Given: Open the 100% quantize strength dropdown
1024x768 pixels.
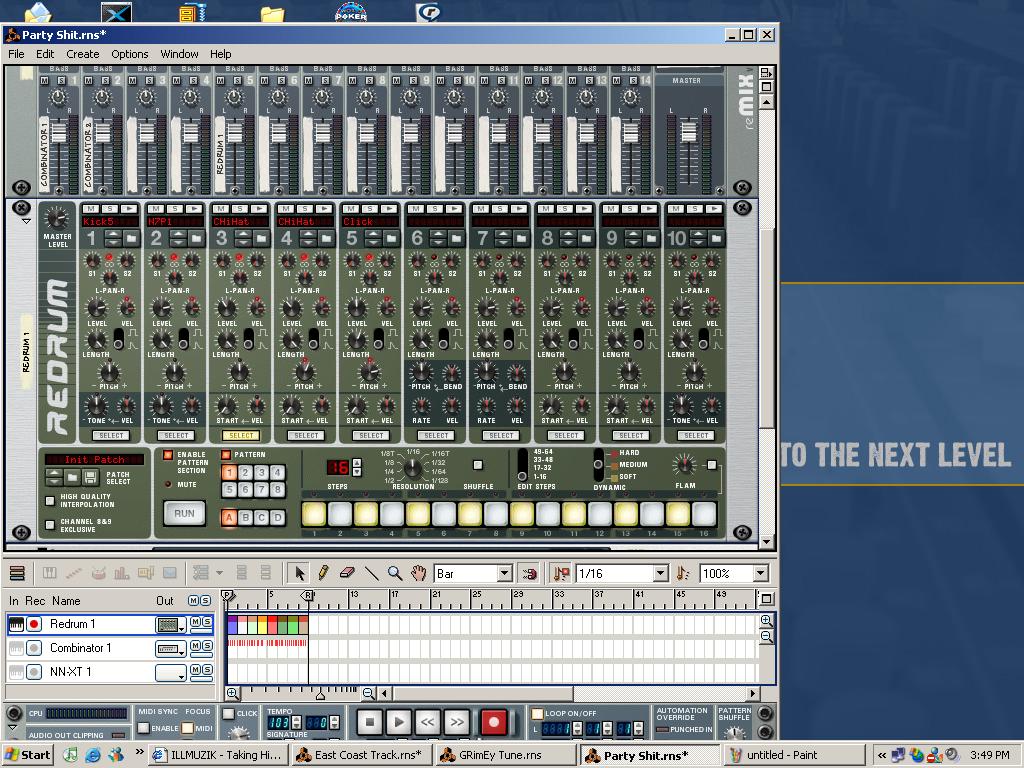Looking at the screenshot, I should (760, 573).
